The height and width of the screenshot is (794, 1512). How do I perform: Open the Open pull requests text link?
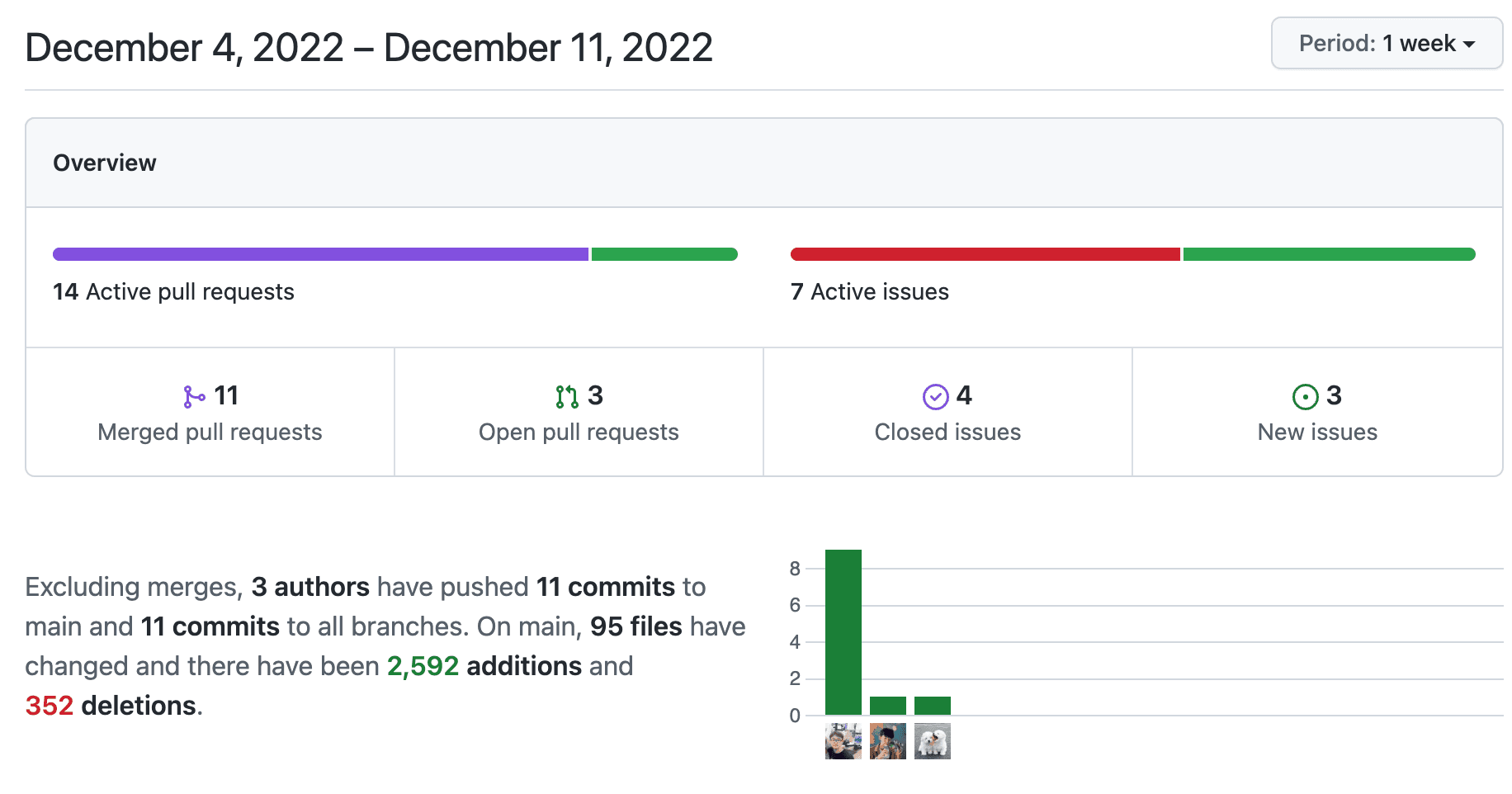pyautogui.click(x=579, y=432)
